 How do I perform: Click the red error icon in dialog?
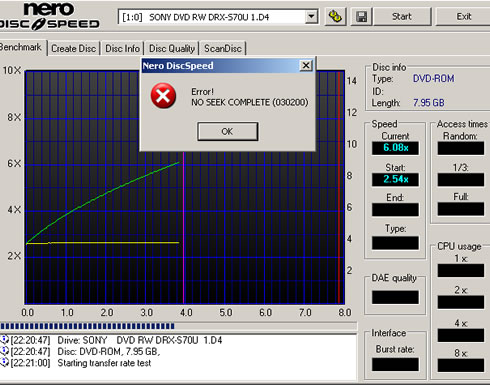coord(163,96)
